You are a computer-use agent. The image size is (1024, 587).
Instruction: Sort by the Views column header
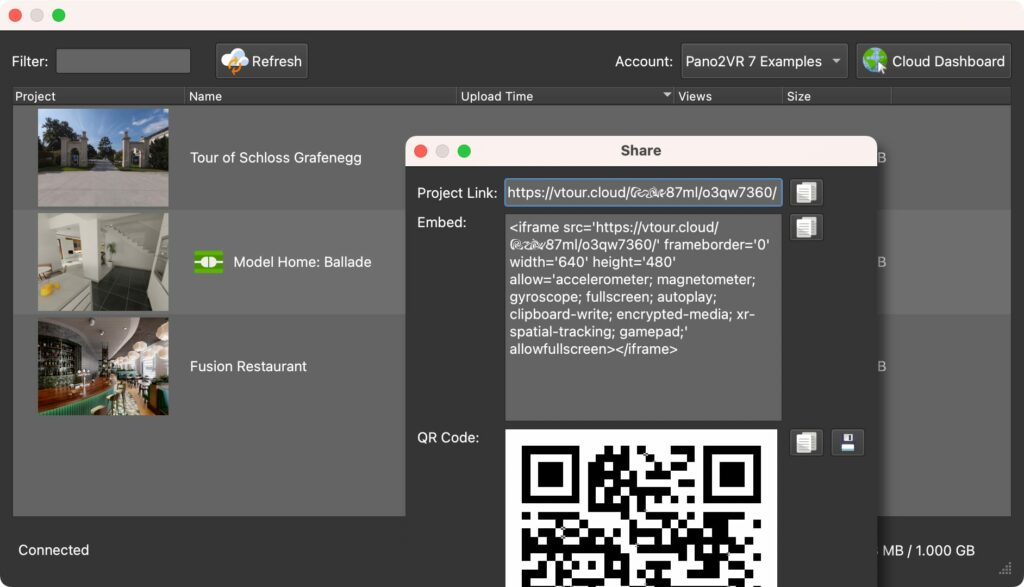coord(728,96)
